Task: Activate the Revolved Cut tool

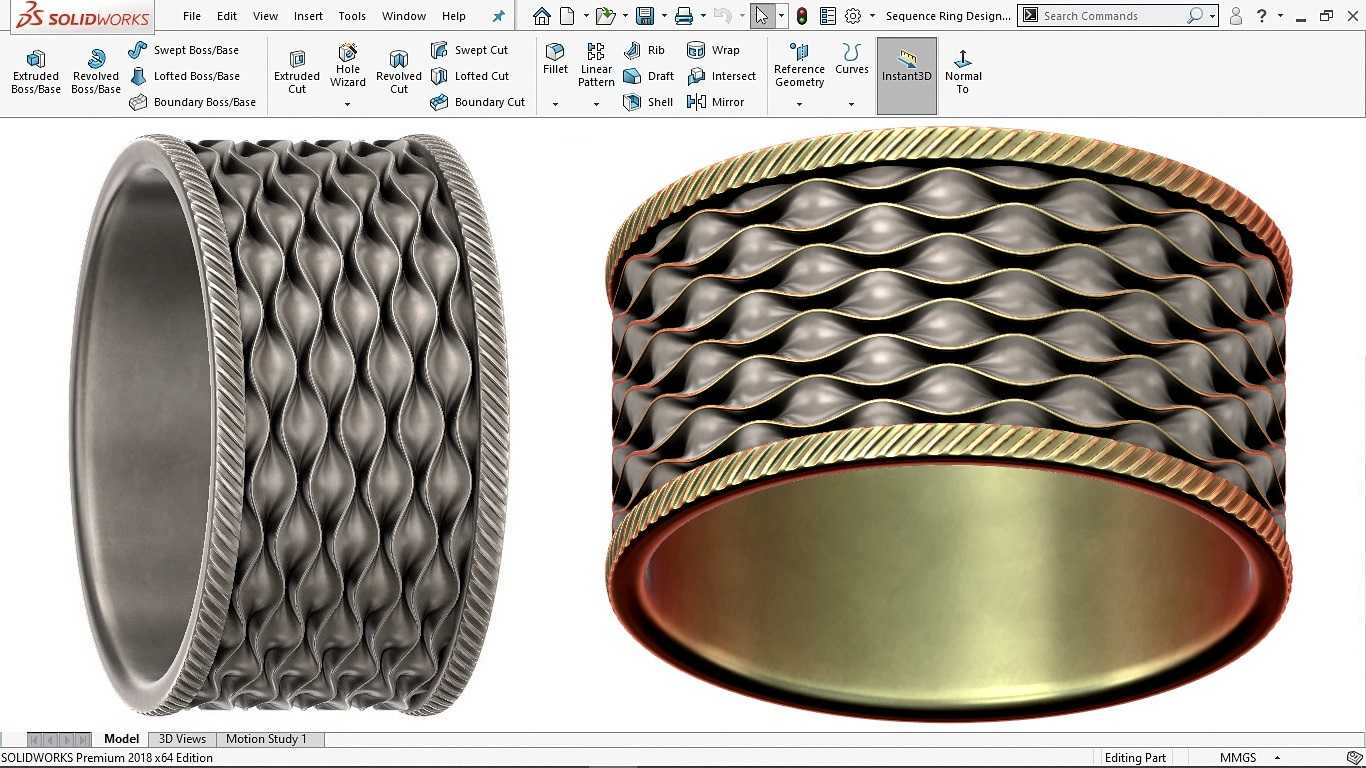Action: pyautogui.click(x=399, y=73)
